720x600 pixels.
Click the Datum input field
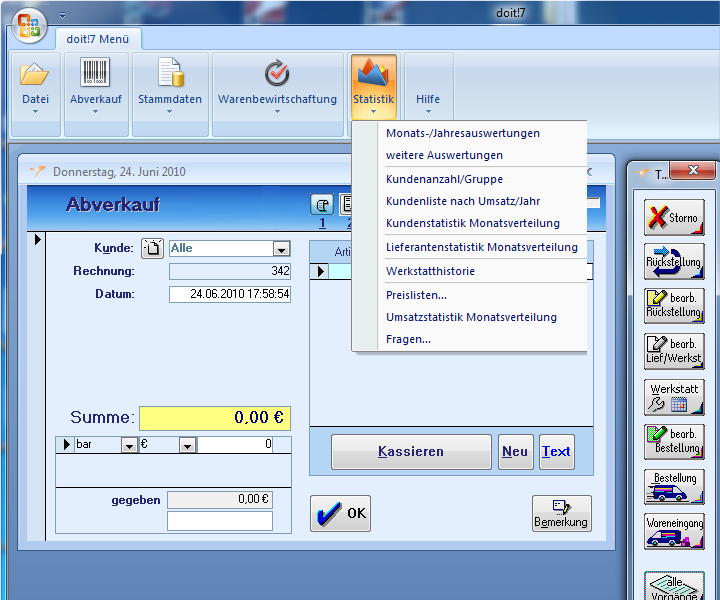[x=230, y=294]
